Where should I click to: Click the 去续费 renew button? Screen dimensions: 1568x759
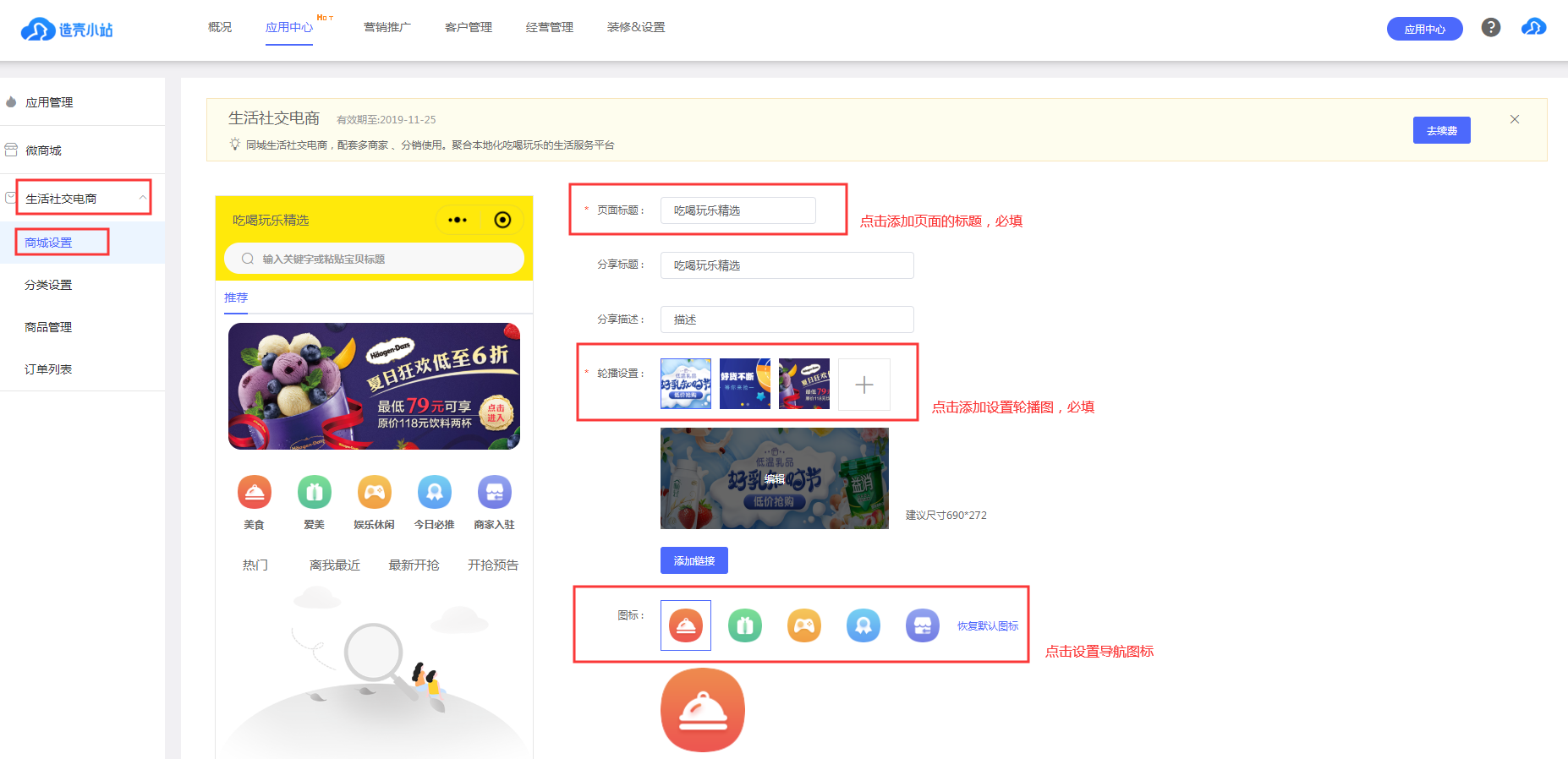coord(1442,130)
